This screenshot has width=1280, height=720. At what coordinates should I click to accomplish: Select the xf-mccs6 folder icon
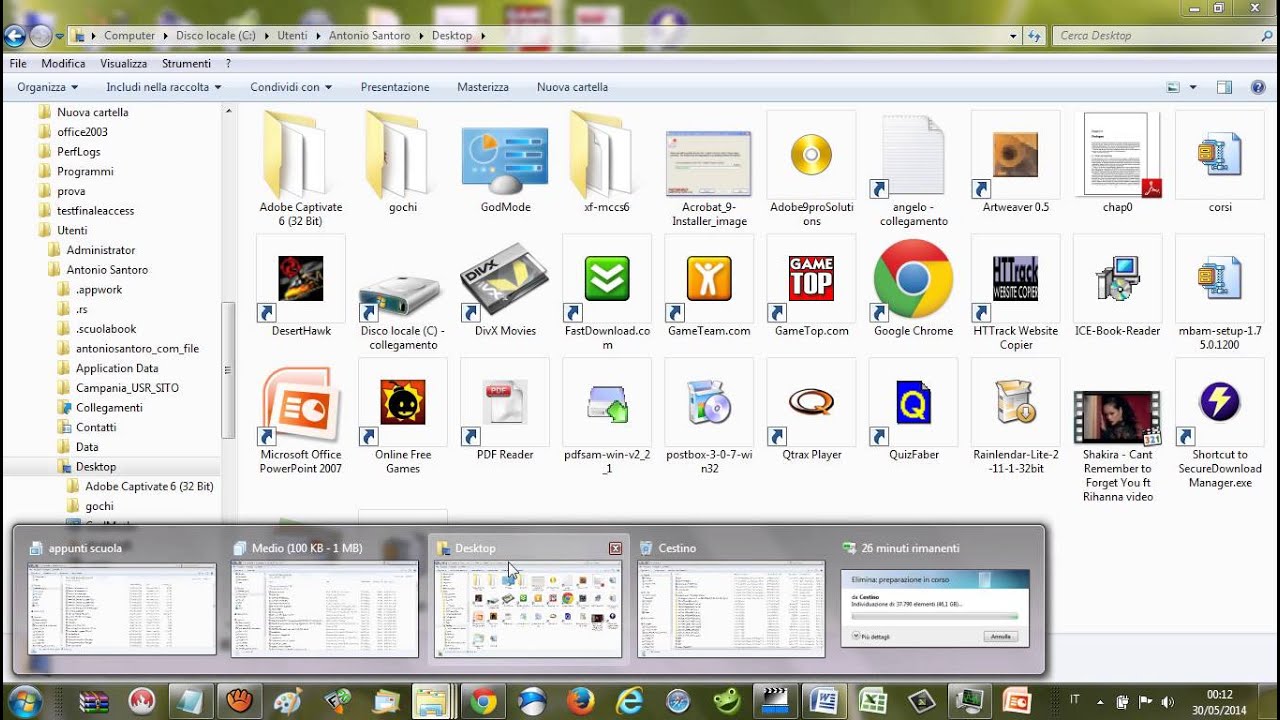pos(607,162)
